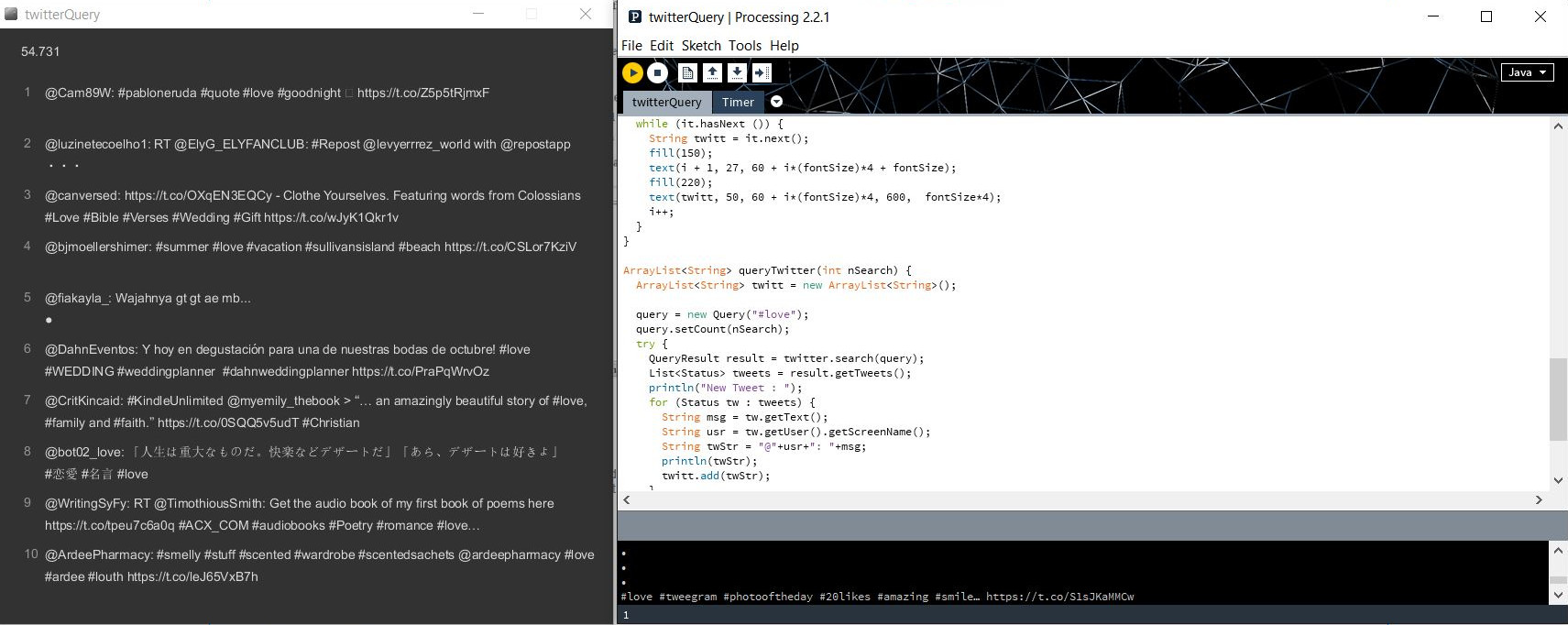
Task: Switch to the Timer tab
Action: (738, 102)
